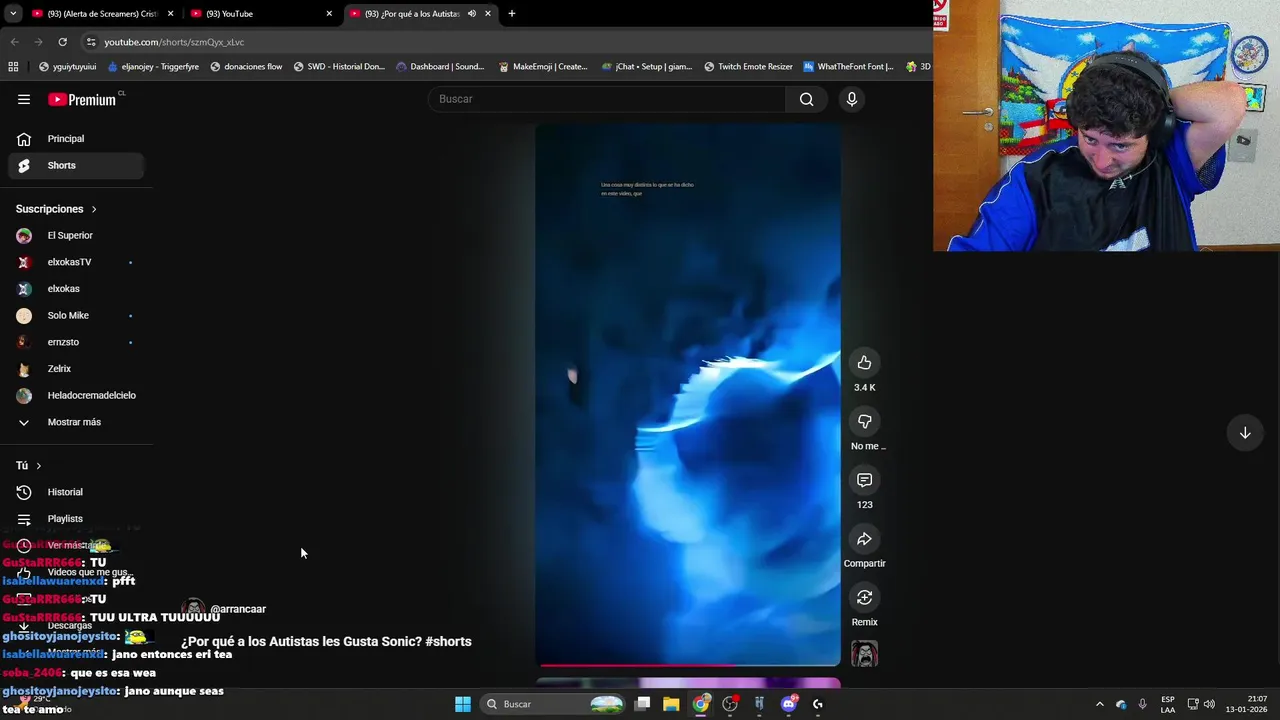
Task: Open Logitech G HUB taskbar icon
Action: pos(818,704)
